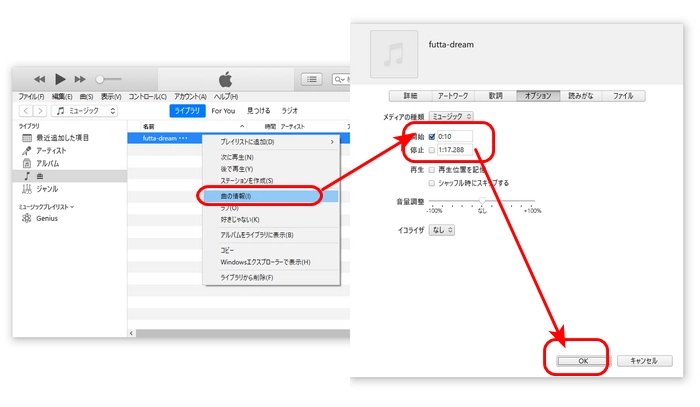Choose アルバムをライブラリに表示(B)

271,235
